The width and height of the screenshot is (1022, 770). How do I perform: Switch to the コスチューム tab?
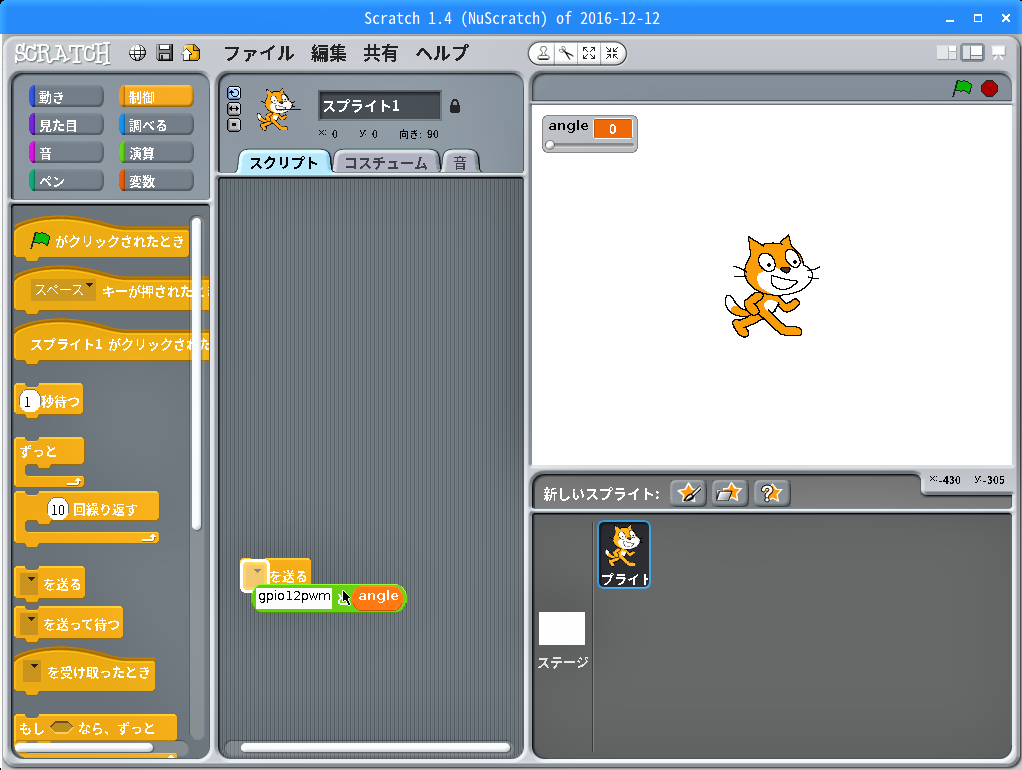(386, 163)
